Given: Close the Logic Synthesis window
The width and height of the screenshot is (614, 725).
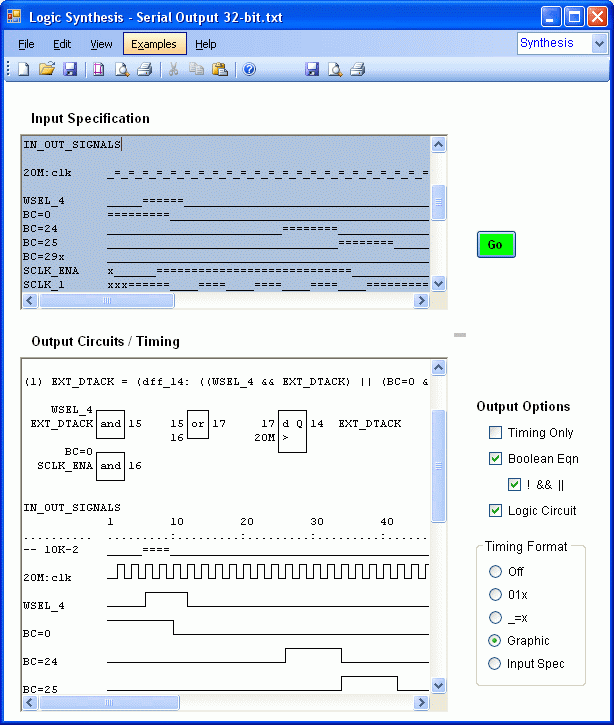Looking at the screenshot, I should 597,17.
